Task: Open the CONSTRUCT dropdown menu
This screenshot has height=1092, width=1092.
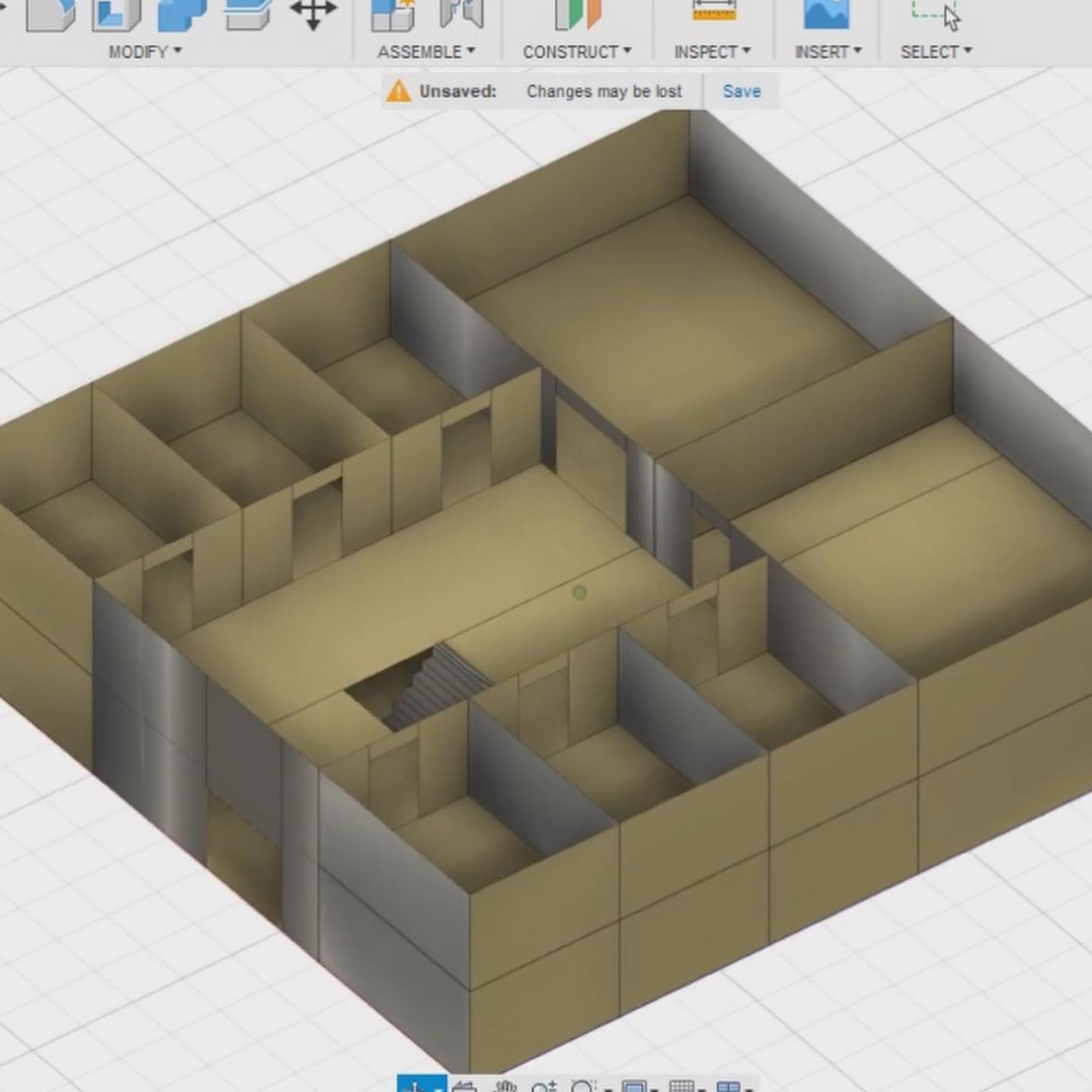Action: point(577,52)
